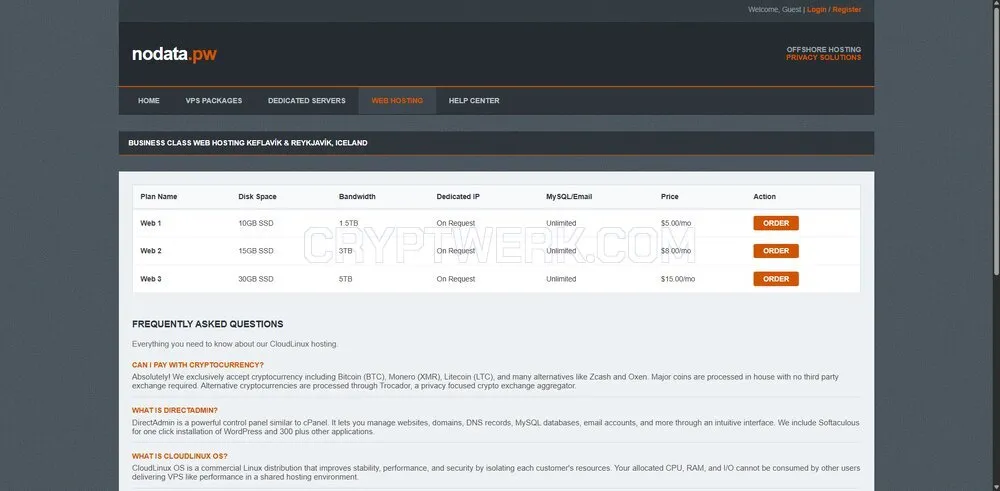Open the VPS PACKAGES menu
The height and width of the screenshot is (491, 1000).
[214, 101]
